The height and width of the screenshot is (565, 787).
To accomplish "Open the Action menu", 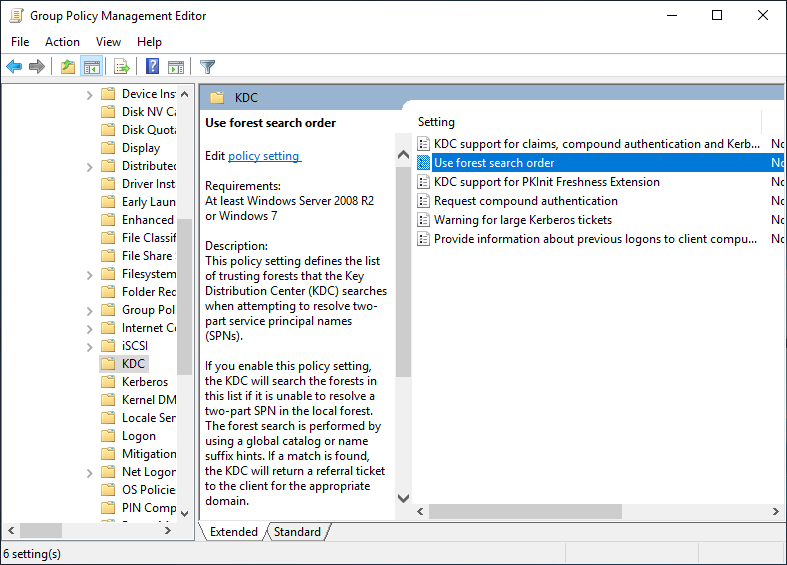I will (62, 41).
